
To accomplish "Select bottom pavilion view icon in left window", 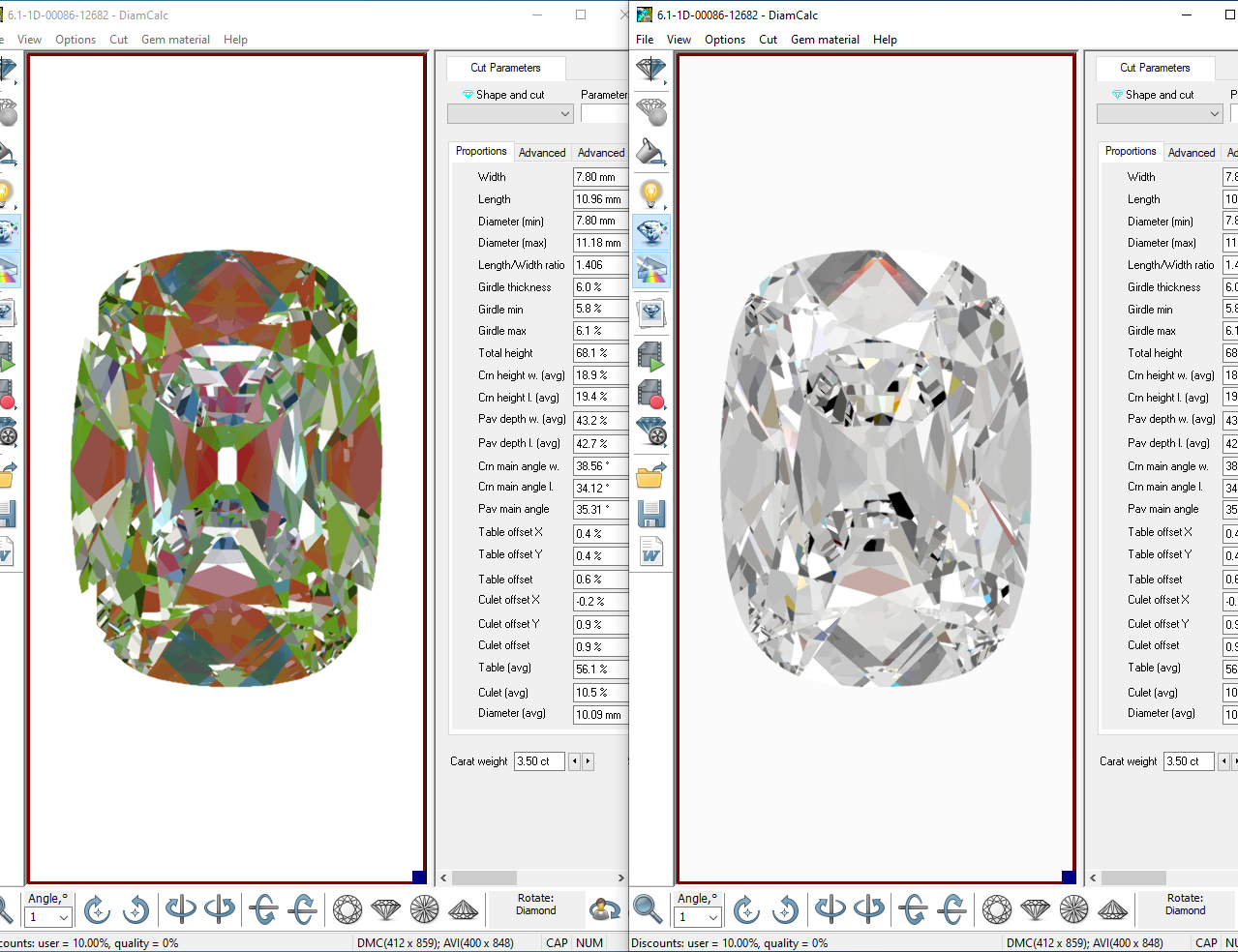I will tap(424, 909).
